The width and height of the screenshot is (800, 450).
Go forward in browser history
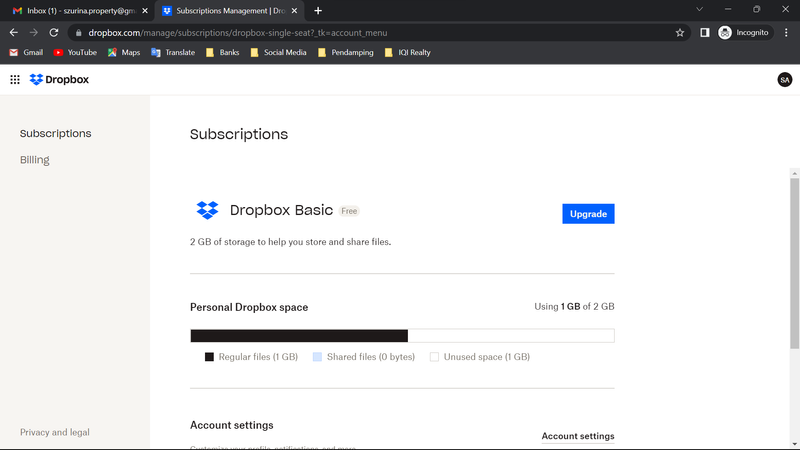click(x=34, y=33)
